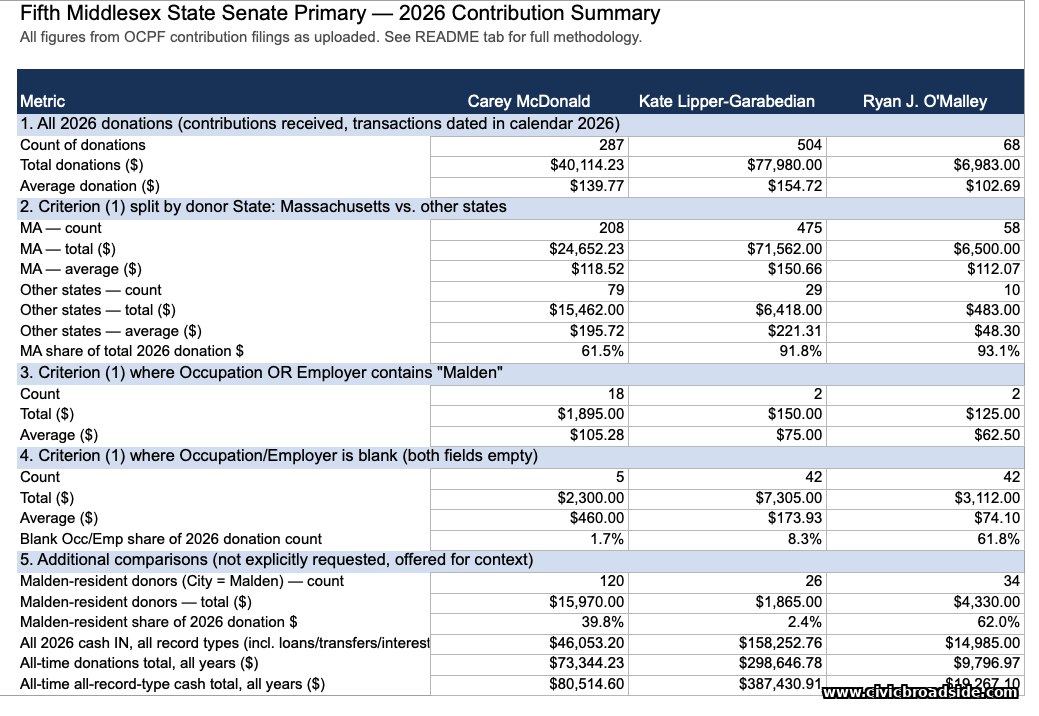Select cell with value 504

(x=727, y=146)
